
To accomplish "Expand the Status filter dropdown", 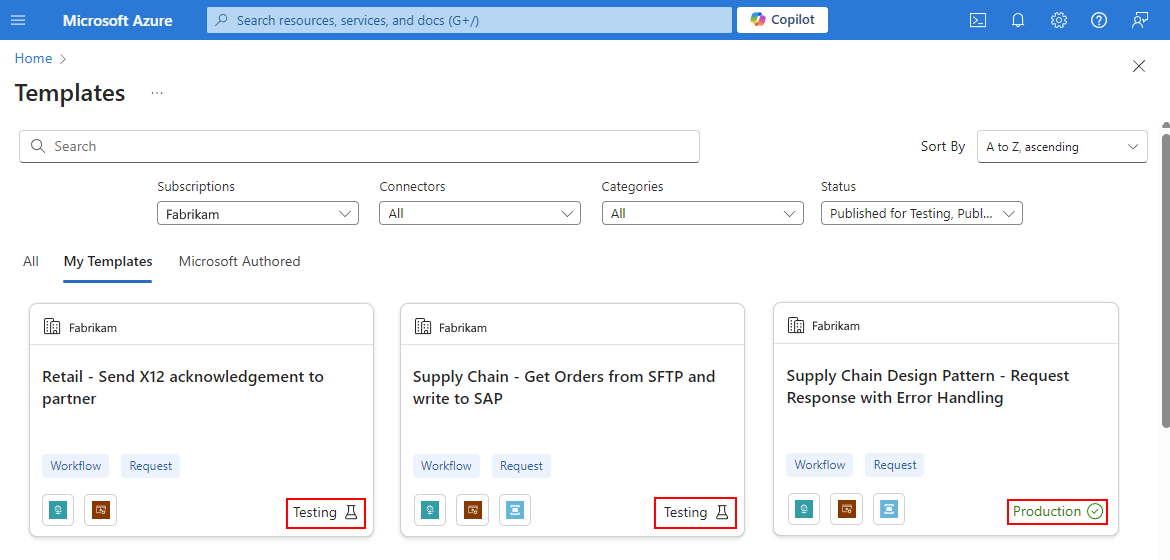I will click(x=922, y=214).
